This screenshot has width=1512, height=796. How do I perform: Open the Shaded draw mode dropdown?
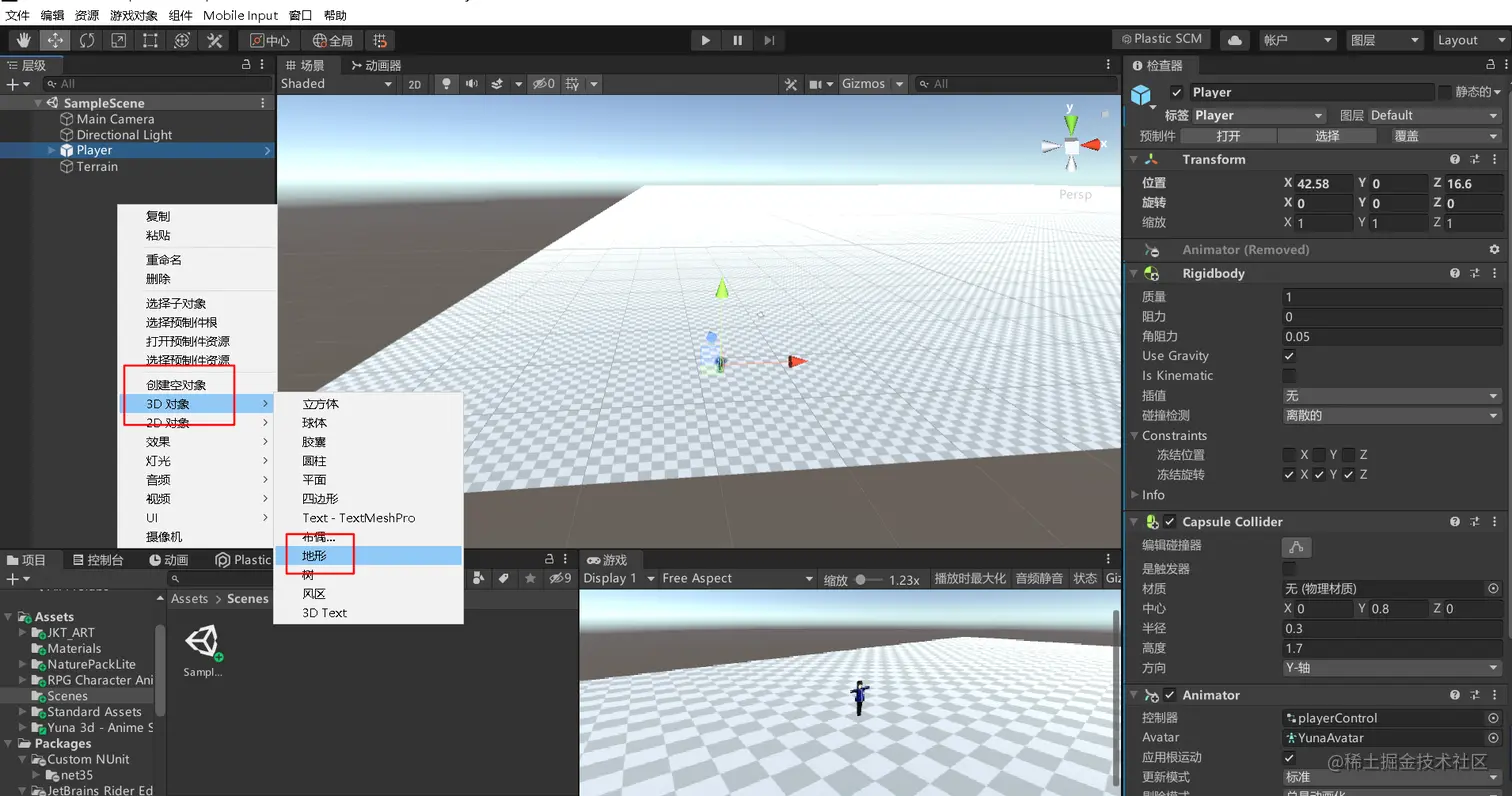pyautogui.click(x=339, y=84)
